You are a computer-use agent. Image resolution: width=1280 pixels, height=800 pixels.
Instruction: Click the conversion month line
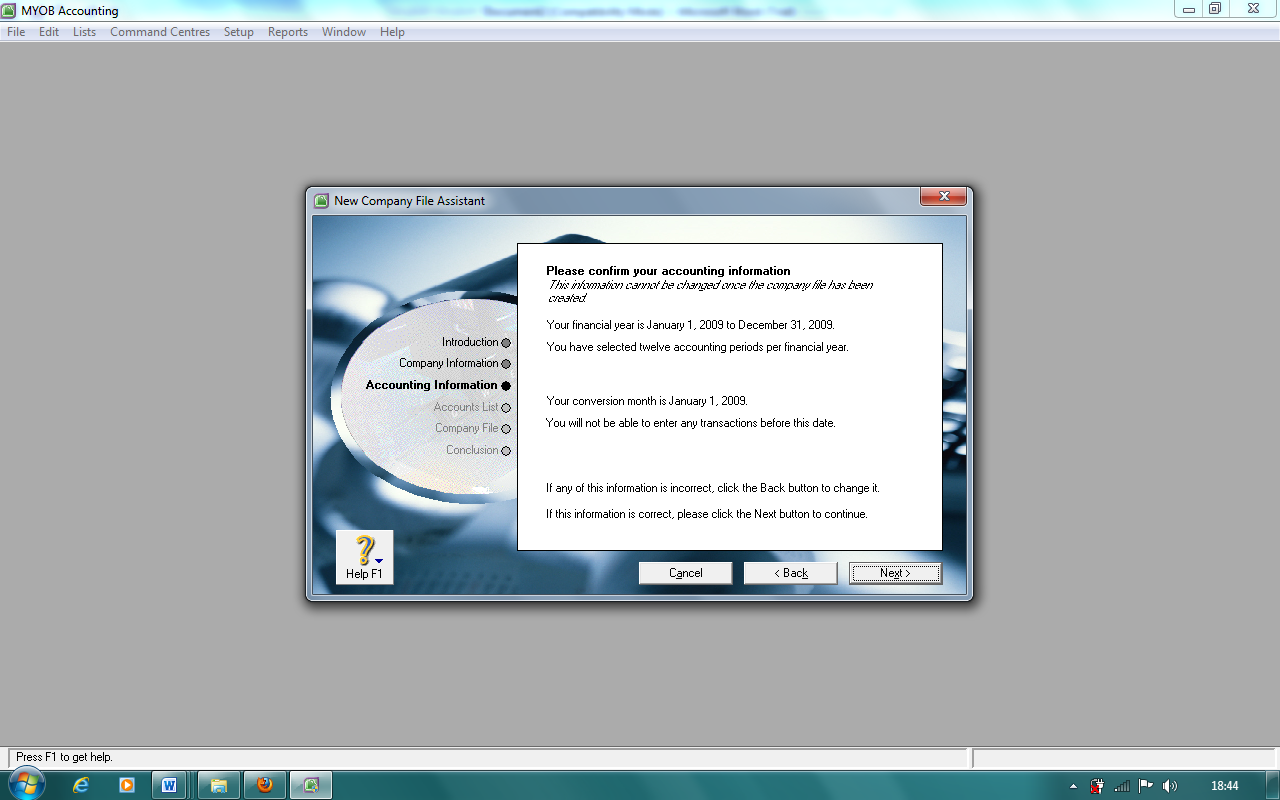point(647,401)
